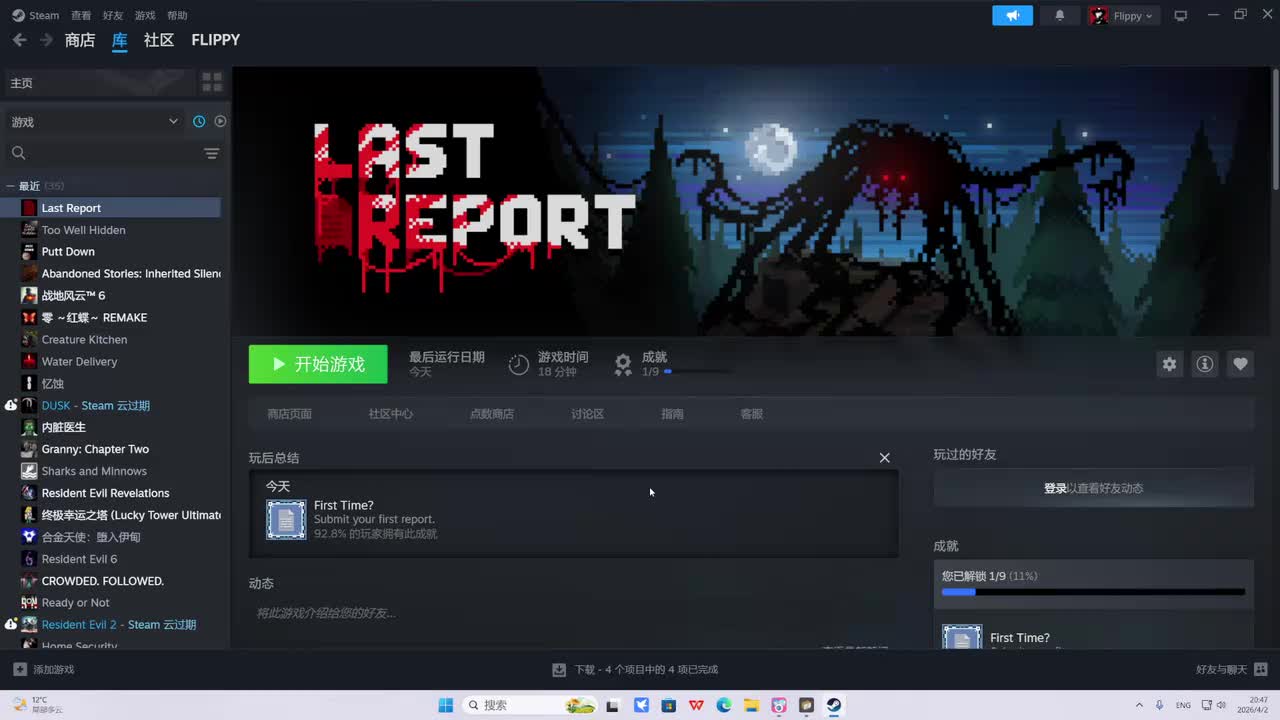Select Too Well Hidden in the game list
Viewport: 1280px width, 720px height.
click(x=84, y=230)
